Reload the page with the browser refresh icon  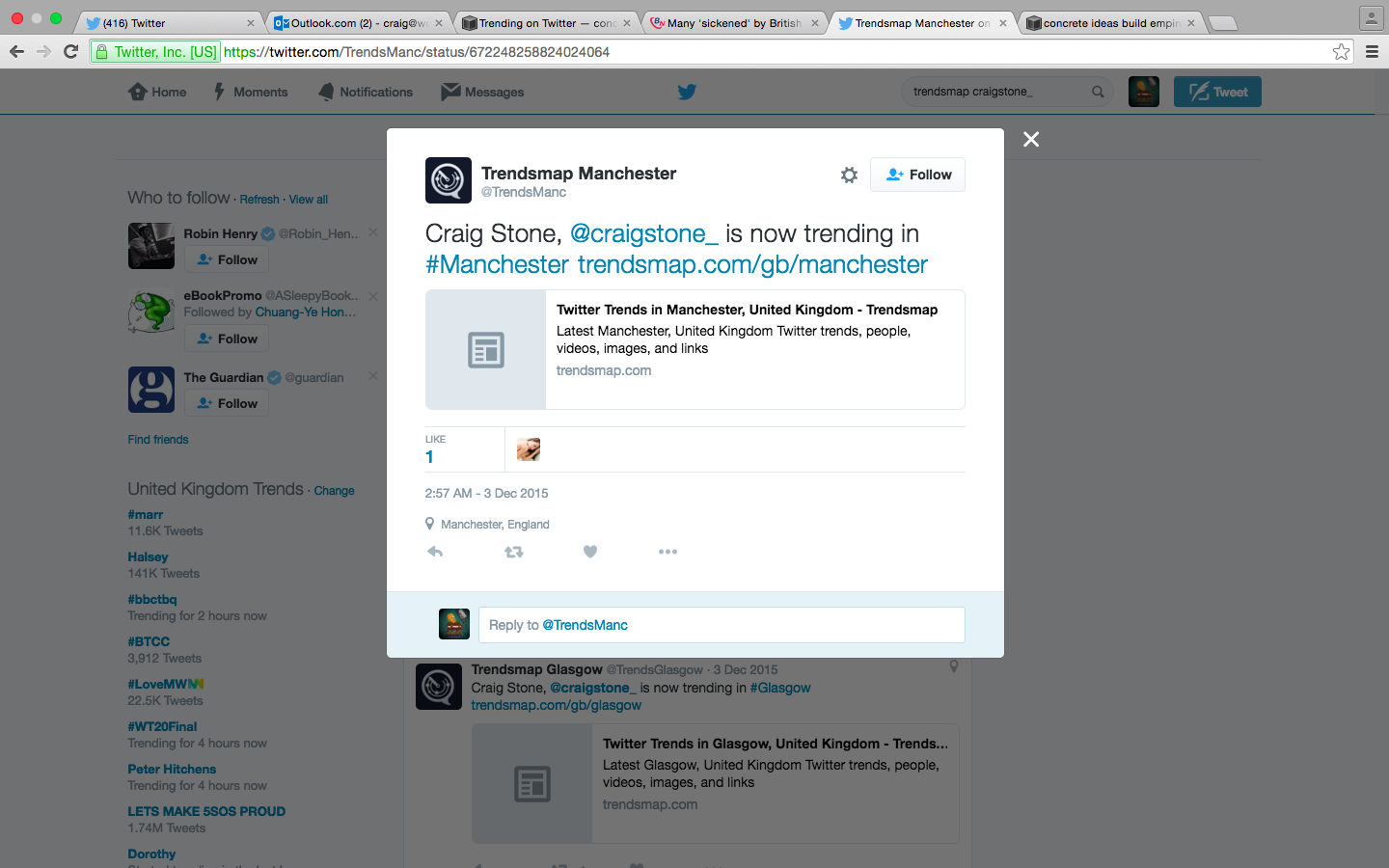70,52
